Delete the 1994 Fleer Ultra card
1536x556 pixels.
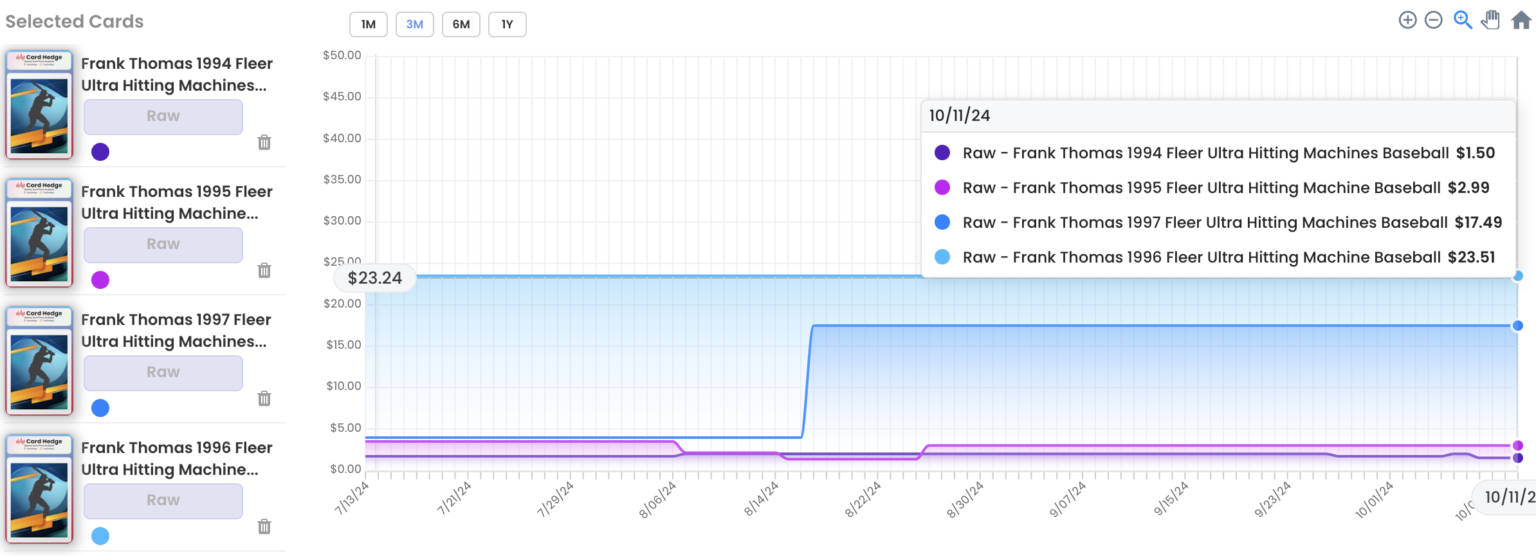coord(264,142)
